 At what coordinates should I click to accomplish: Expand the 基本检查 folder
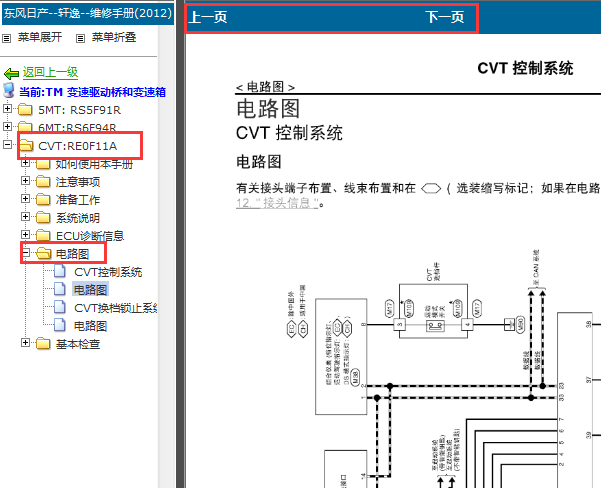tap(25, 342)
